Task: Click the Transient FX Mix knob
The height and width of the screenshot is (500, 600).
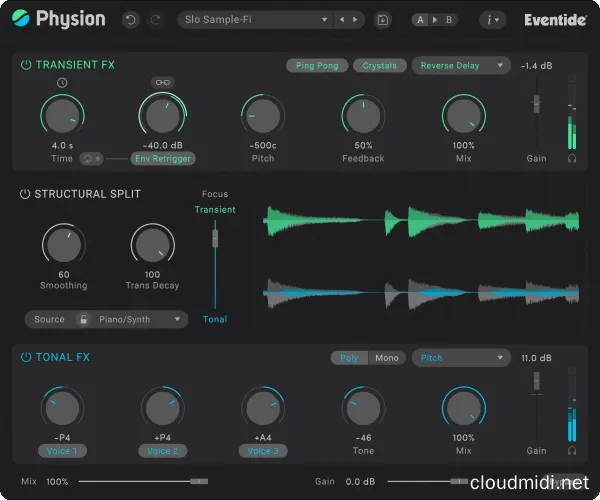Action: pyautogui.click(x=464, y=116)
